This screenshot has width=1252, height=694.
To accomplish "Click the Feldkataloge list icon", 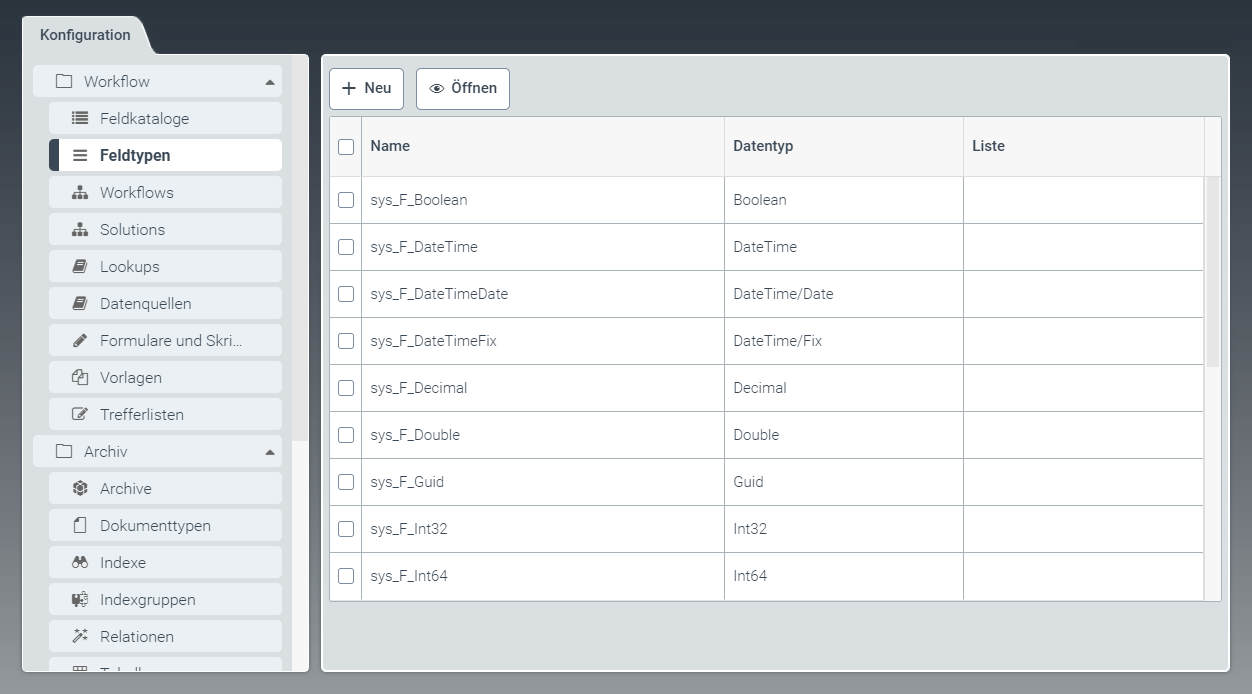I will pos(80,118).
